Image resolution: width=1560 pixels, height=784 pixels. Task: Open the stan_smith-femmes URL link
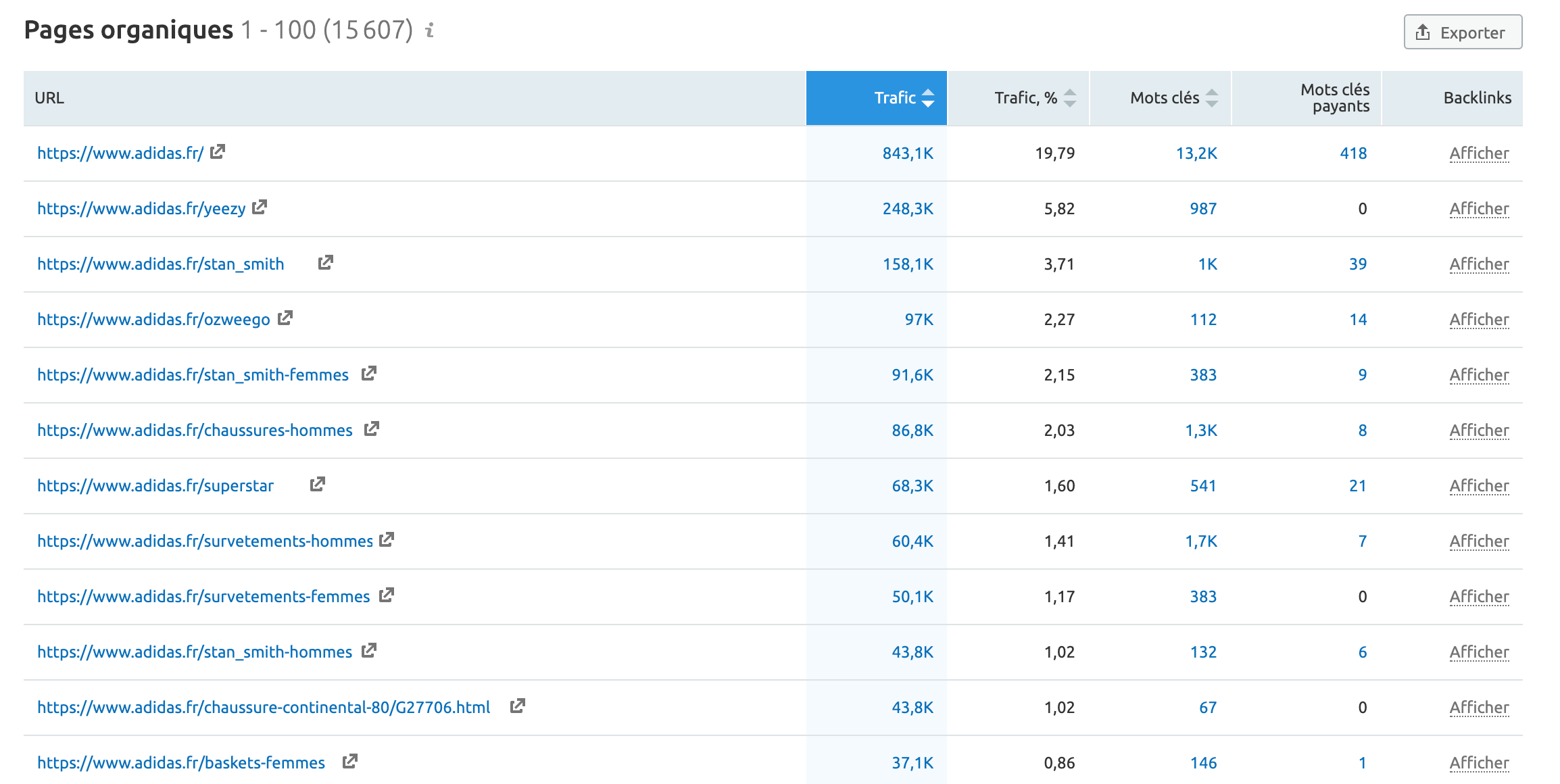tap(193, 375)
